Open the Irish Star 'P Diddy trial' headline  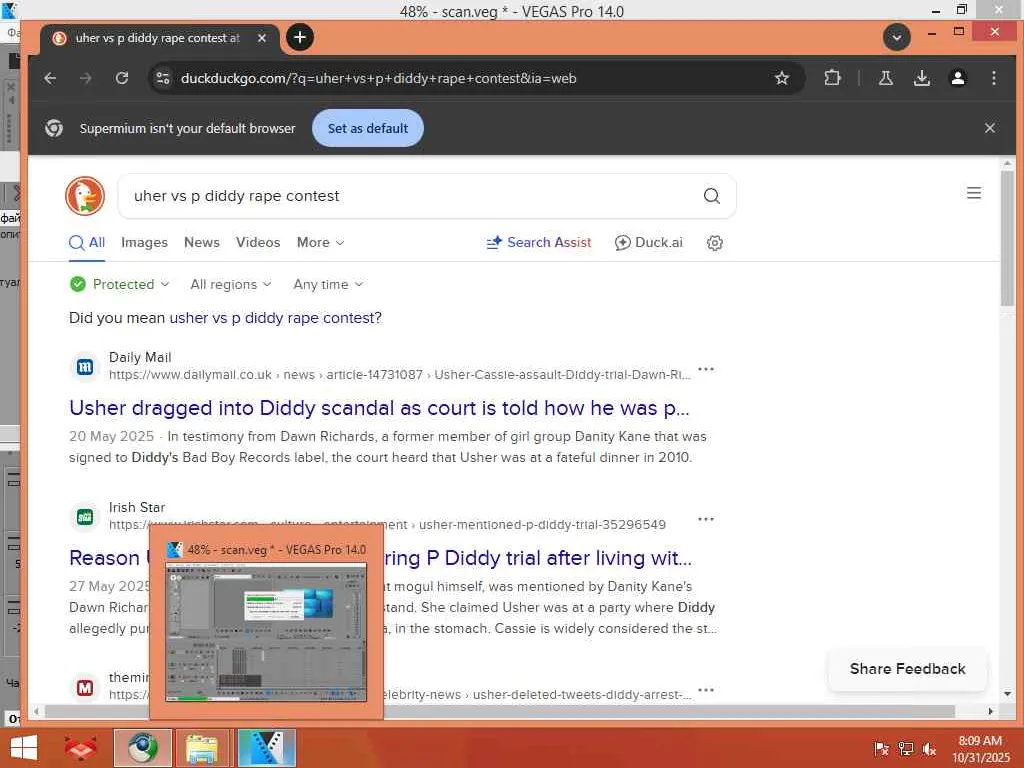537,558
